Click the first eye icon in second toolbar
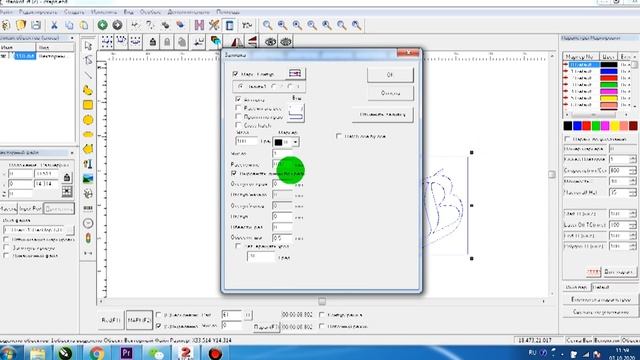Image resolution: width=640 pixels, height=360 pixels. click(271, 42)
